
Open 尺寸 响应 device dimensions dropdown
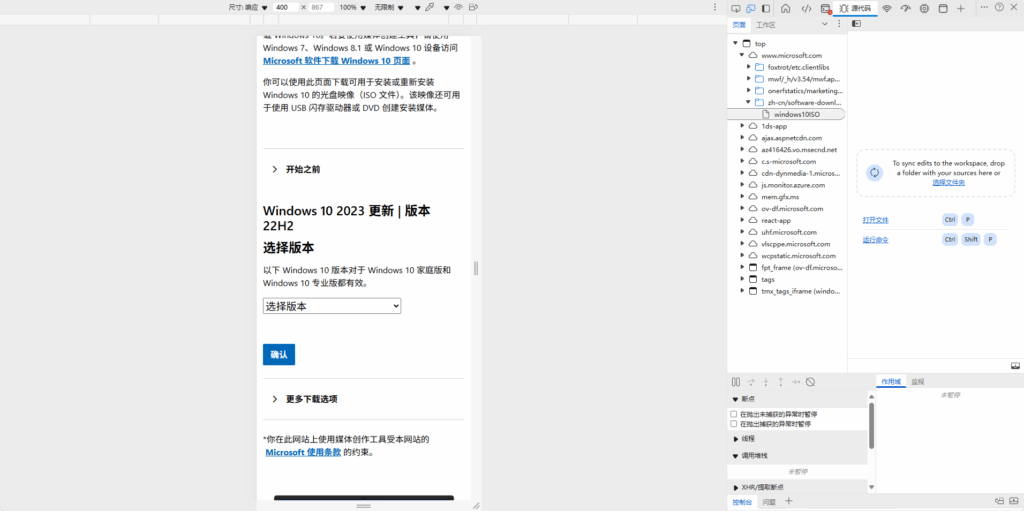tap(248, 7)
